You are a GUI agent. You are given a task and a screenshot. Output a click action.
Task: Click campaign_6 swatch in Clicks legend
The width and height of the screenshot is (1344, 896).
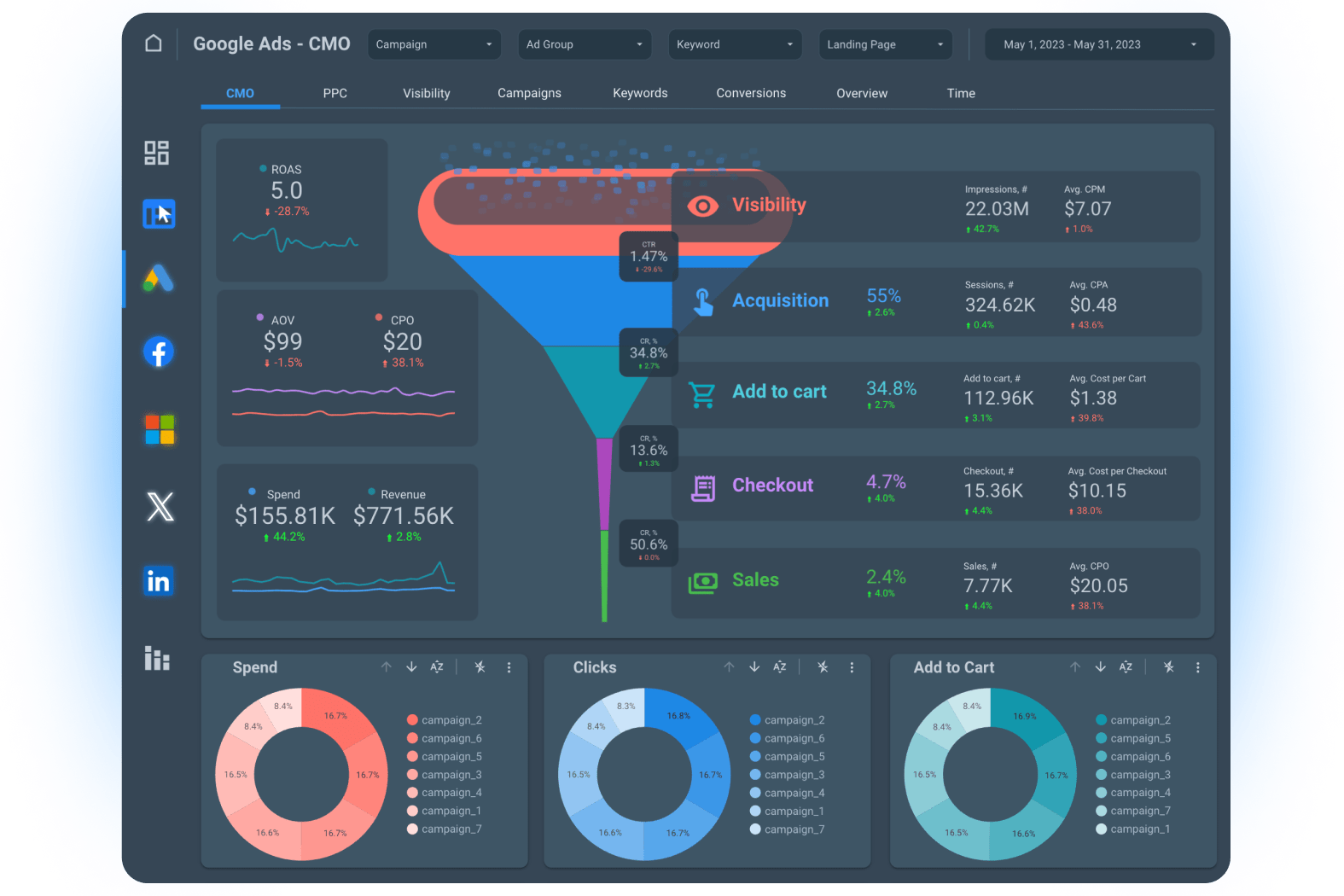(x=755, y=738)
